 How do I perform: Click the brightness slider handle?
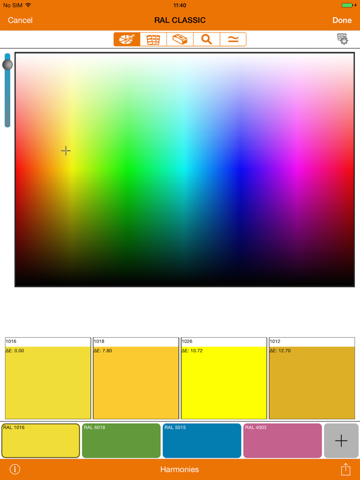pos(7,65)
